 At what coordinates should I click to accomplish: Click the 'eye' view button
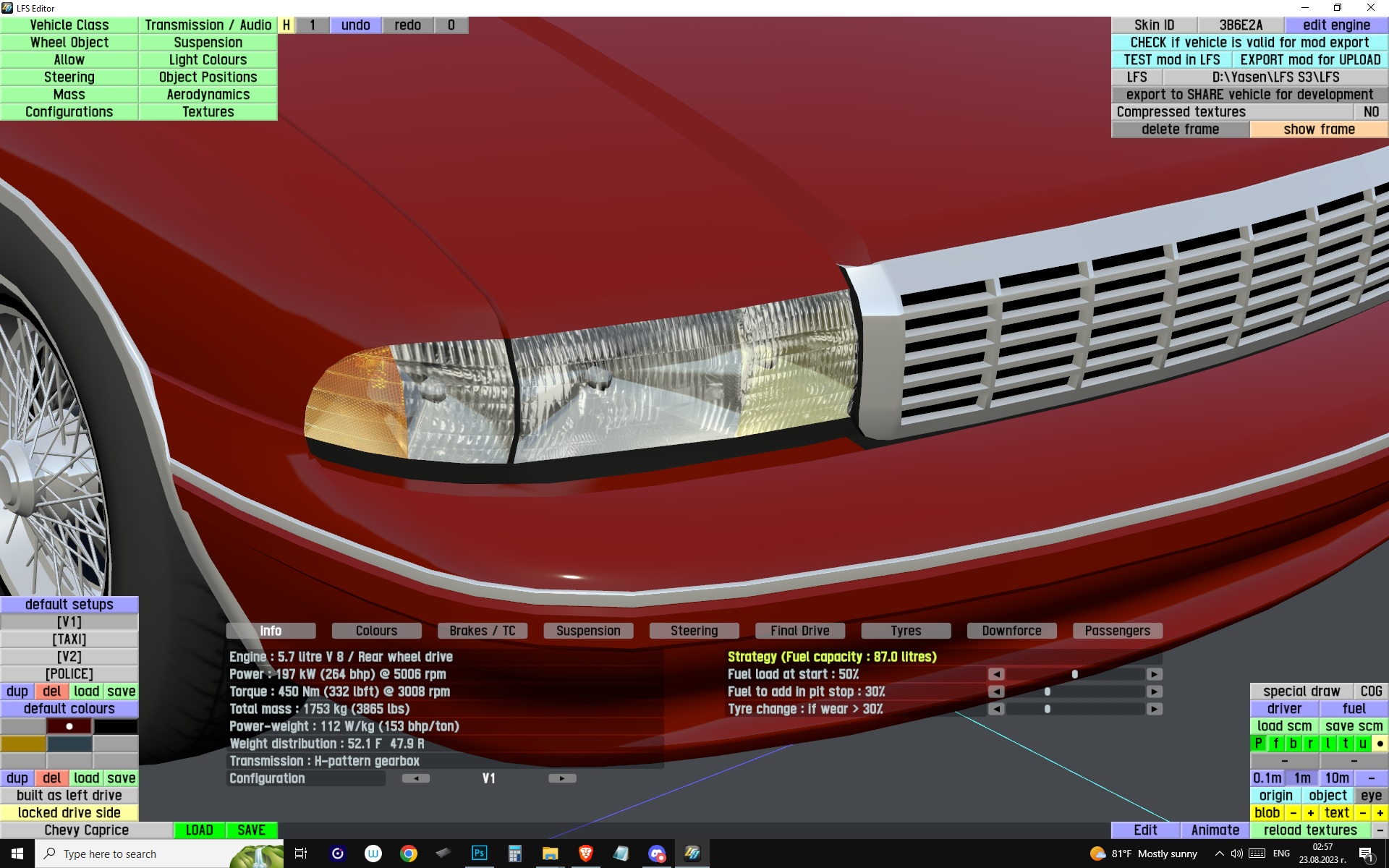click(1371, 796)
